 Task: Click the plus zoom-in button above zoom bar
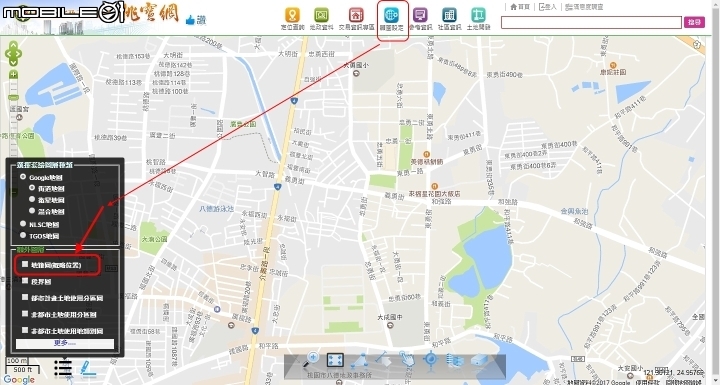pos(14,74)
